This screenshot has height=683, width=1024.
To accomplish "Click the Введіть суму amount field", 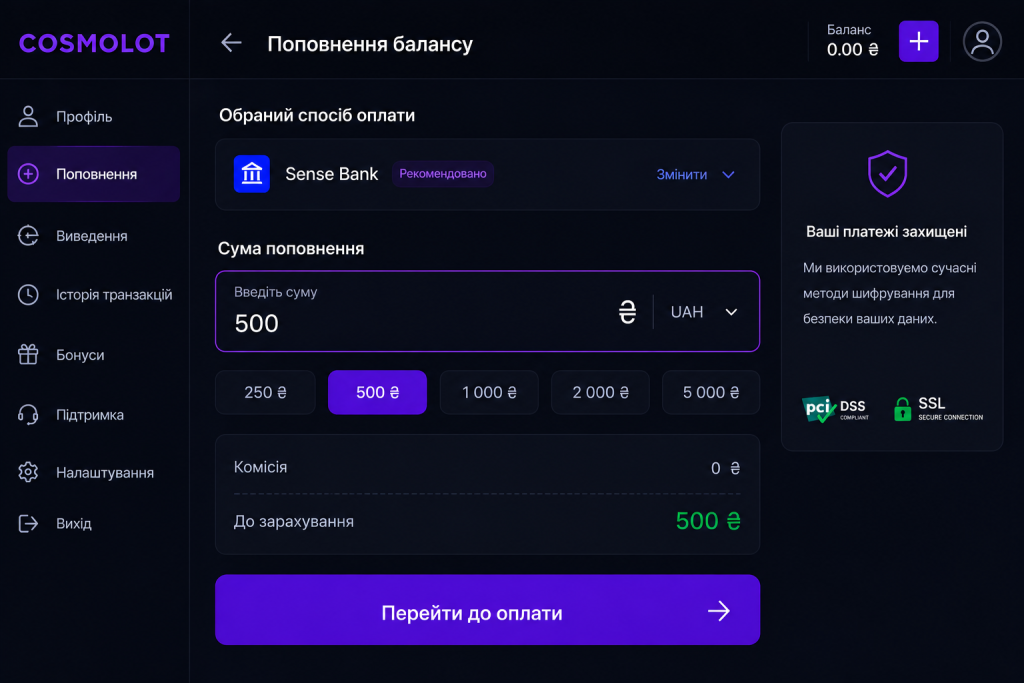I will coord(418,311).
